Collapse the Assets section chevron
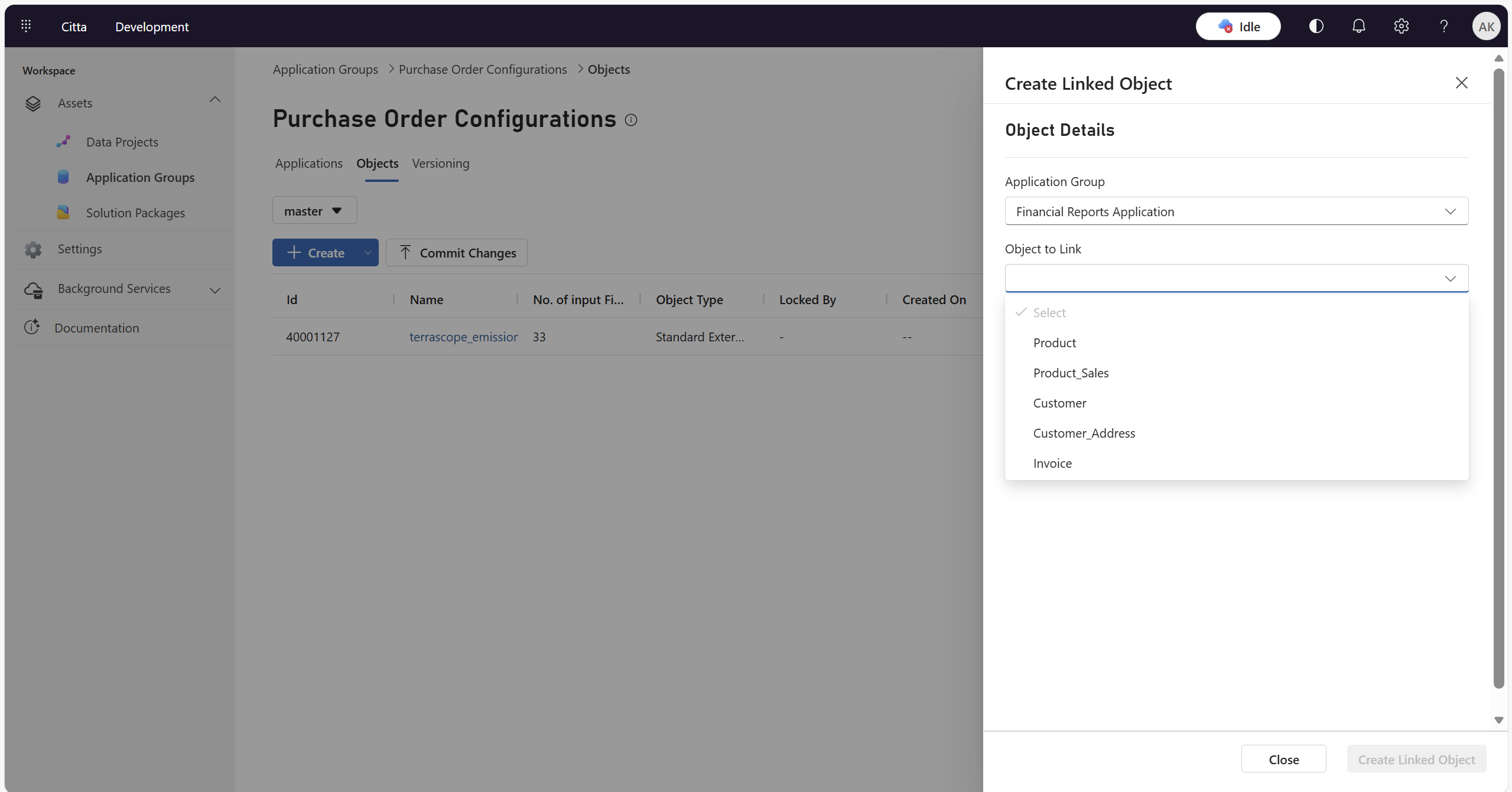1512x792 pixels. [x=215, y=100]
